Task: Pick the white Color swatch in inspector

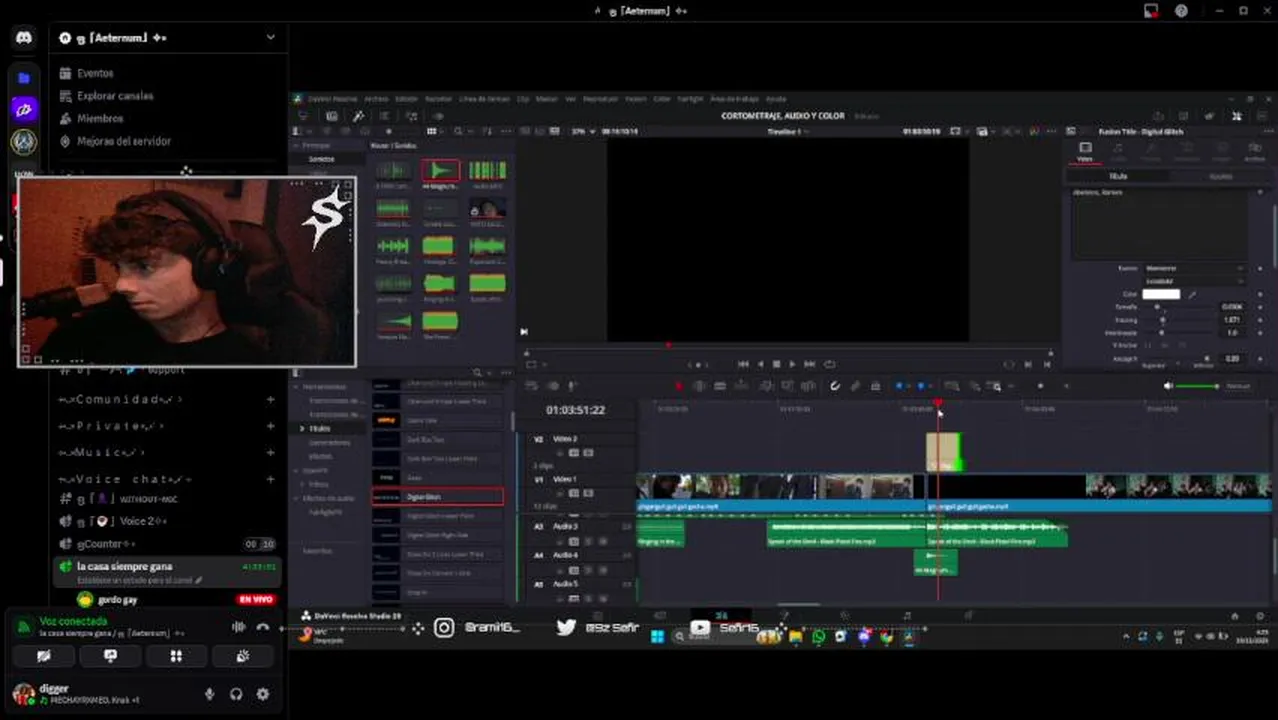Action: point(1161,294)
